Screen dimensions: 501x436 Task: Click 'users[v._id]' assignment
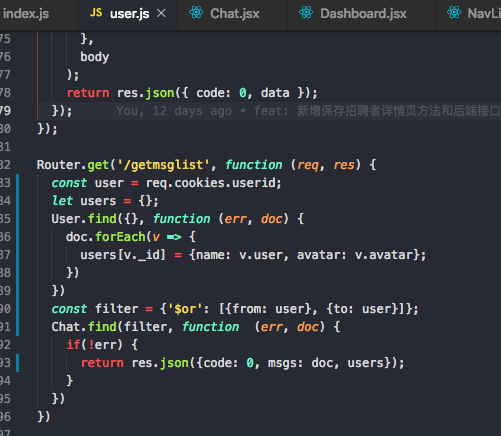123,255
